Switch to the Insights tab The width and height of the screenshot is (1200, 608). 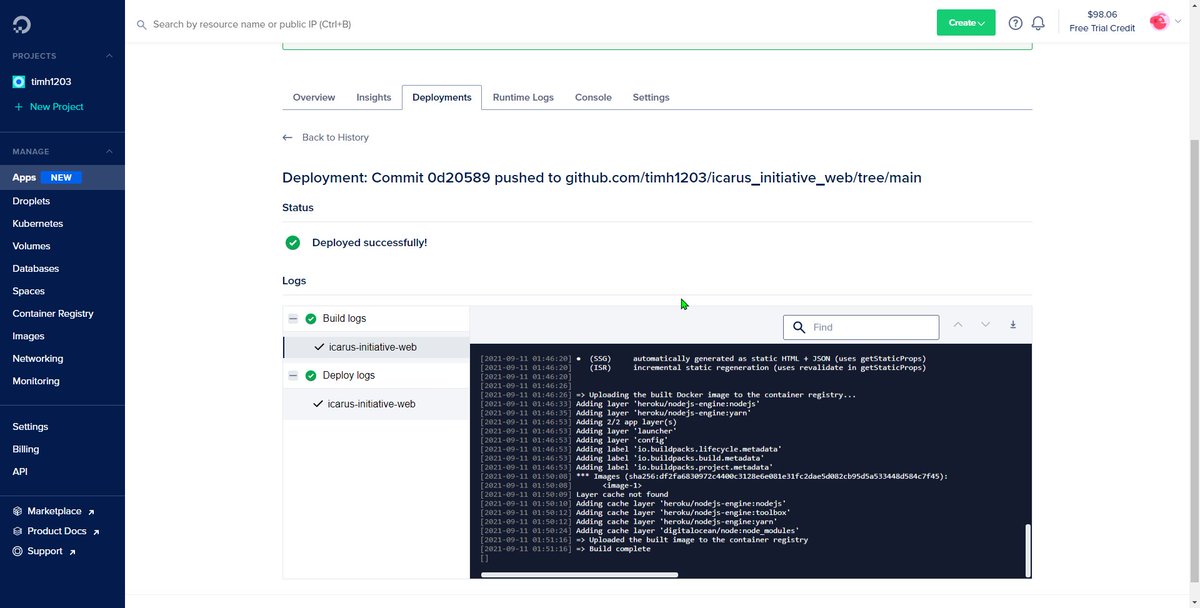374,97
